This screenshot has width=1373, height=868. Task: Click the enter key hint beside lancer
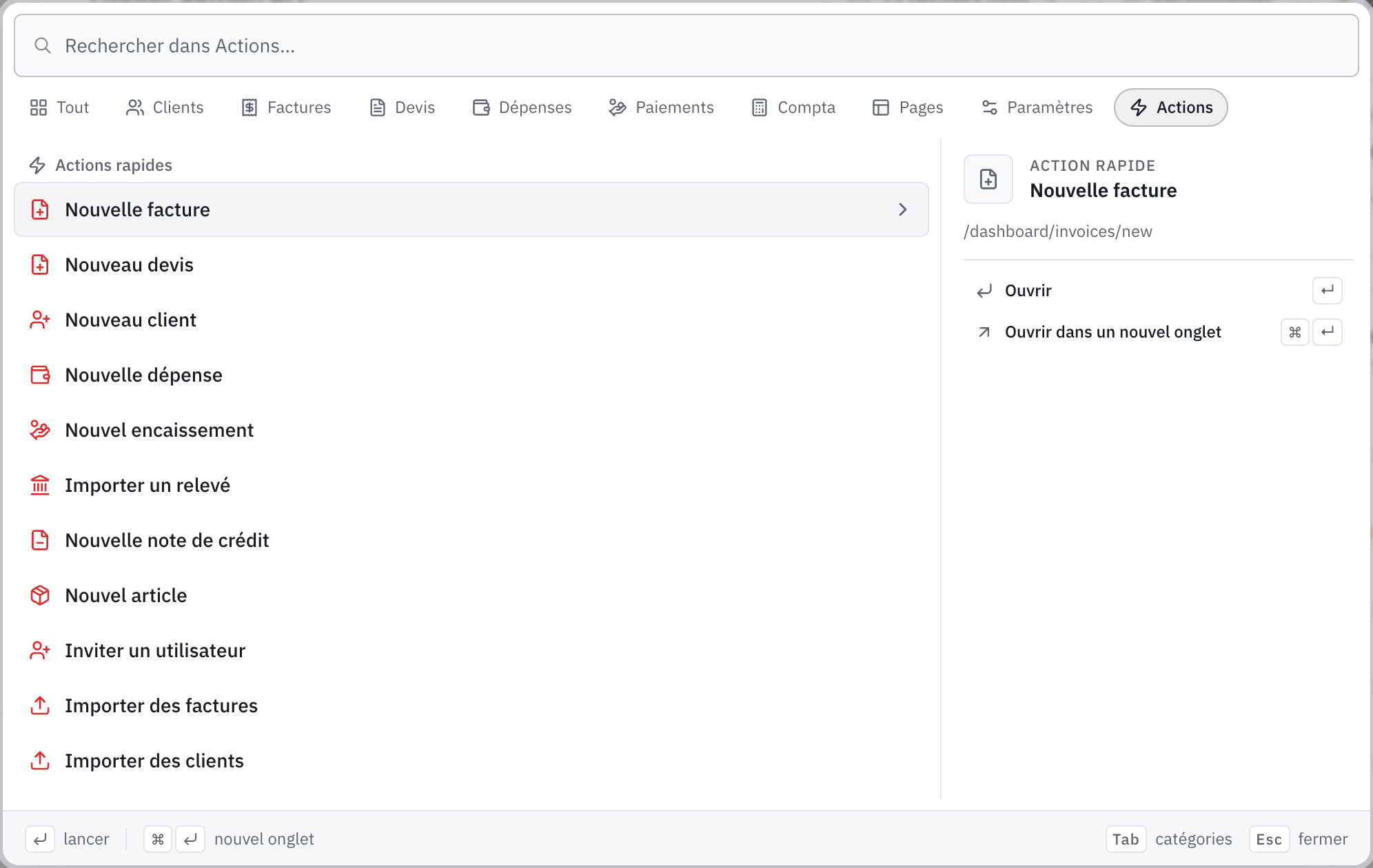pos(40,839)
